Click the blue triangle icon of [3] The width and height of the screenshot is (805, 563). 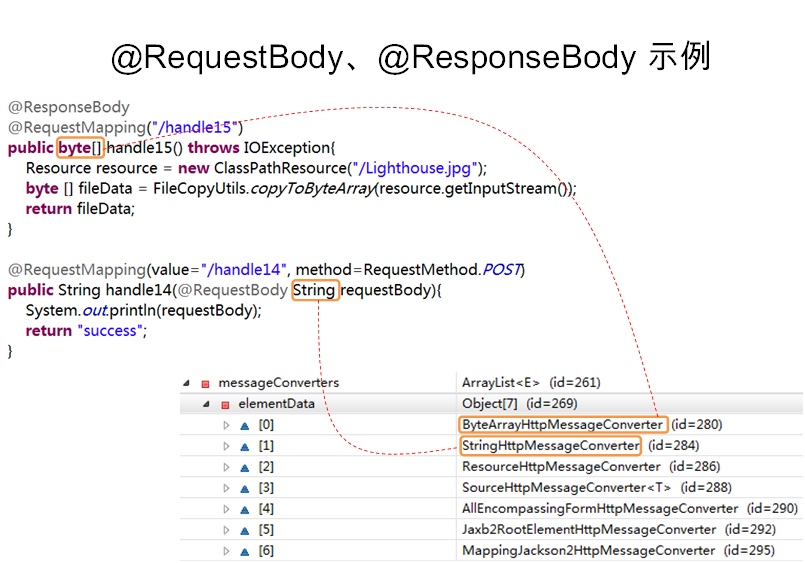pos(245,489)
